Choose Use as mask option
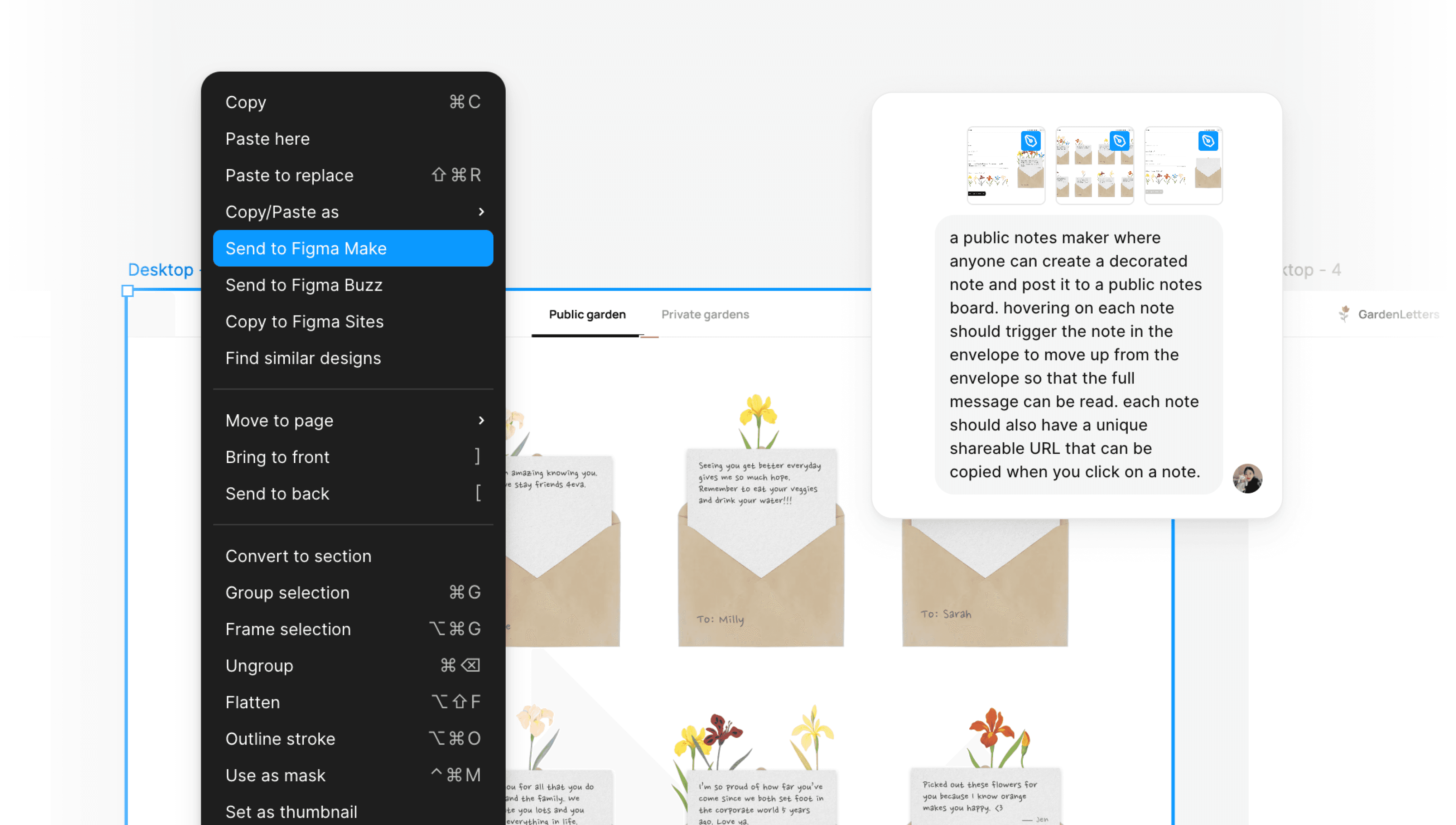Image resolution: width=1456 pixels, height=825 pixels. coord(275,775)
